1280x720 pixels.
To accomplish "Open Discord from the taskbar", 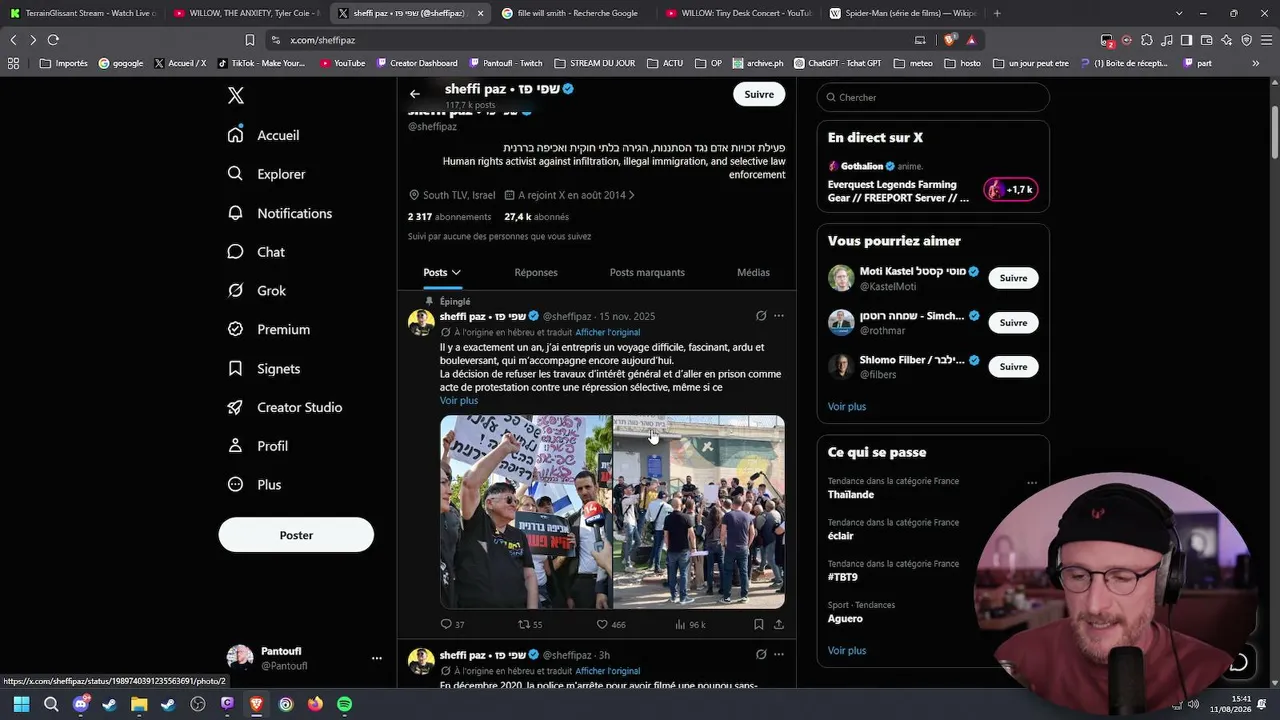I will (x=81, y=704).
